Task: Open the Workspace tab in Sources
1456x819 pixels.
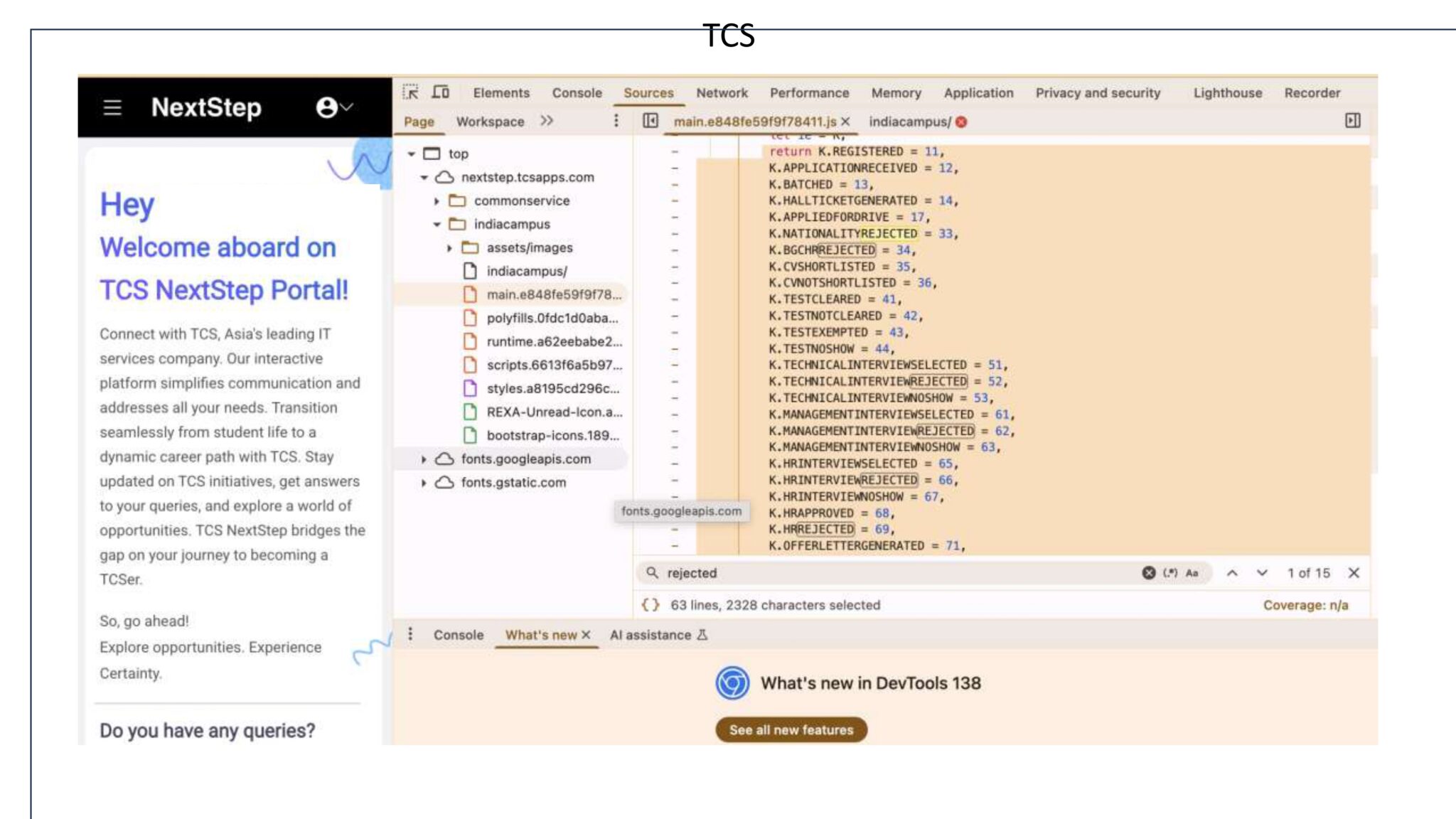Action: [491, 122]
